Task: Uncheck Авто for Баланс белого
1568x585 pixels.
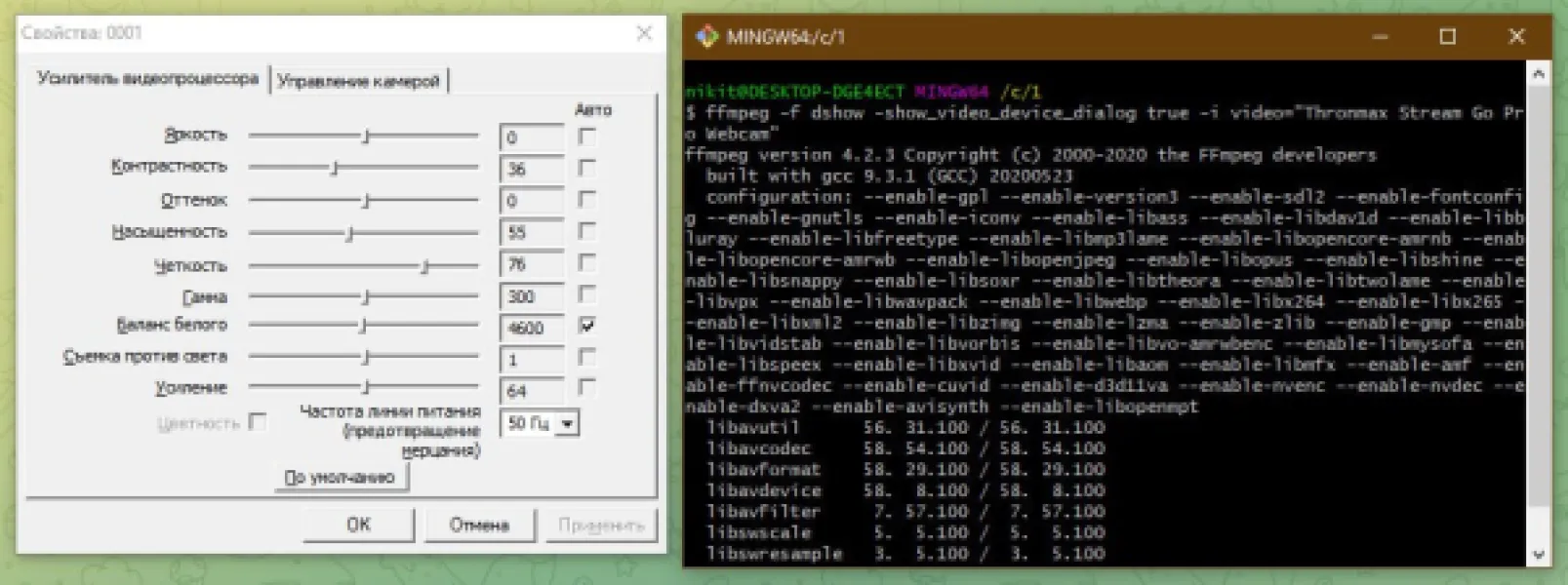Action: (586, 325)
